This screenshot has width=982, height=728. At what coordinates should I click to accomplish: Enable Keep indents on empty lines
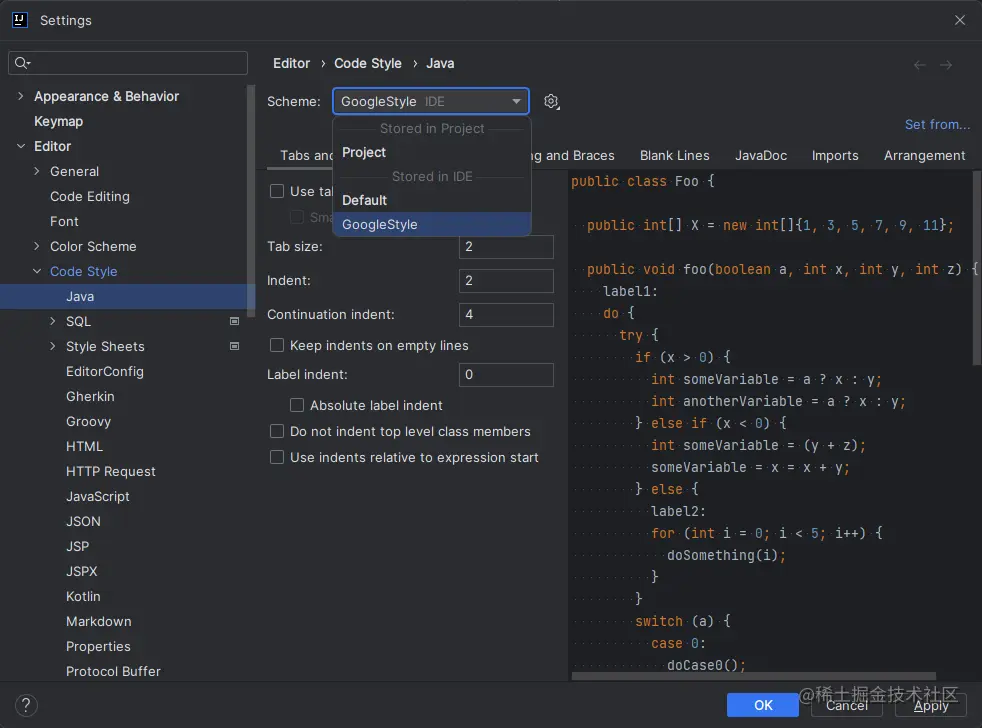277,345
